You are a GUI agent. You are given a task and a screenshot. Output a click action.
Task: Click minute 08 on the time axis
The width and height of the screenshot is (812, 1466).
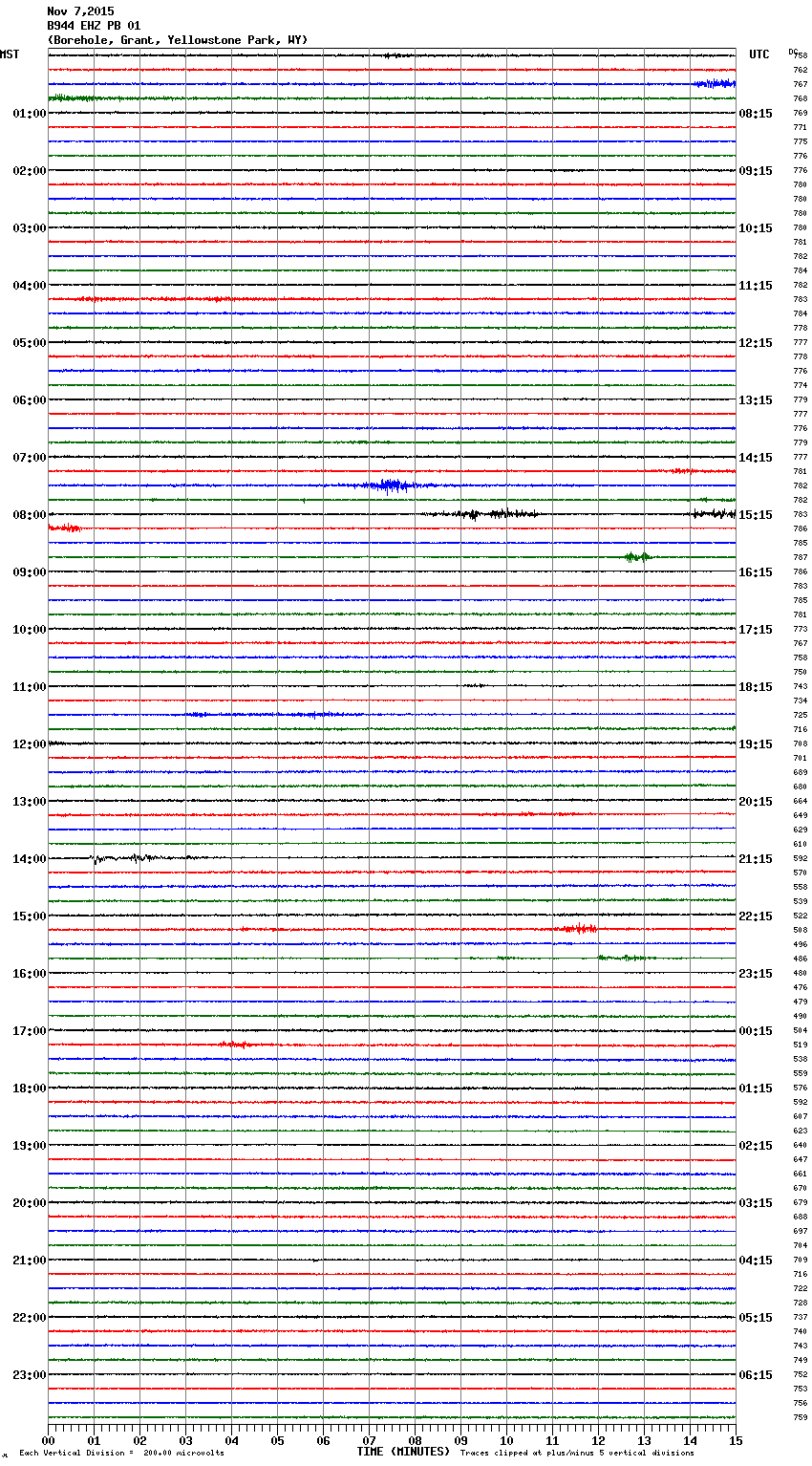pyautogui.click(x=415, y=1440)
